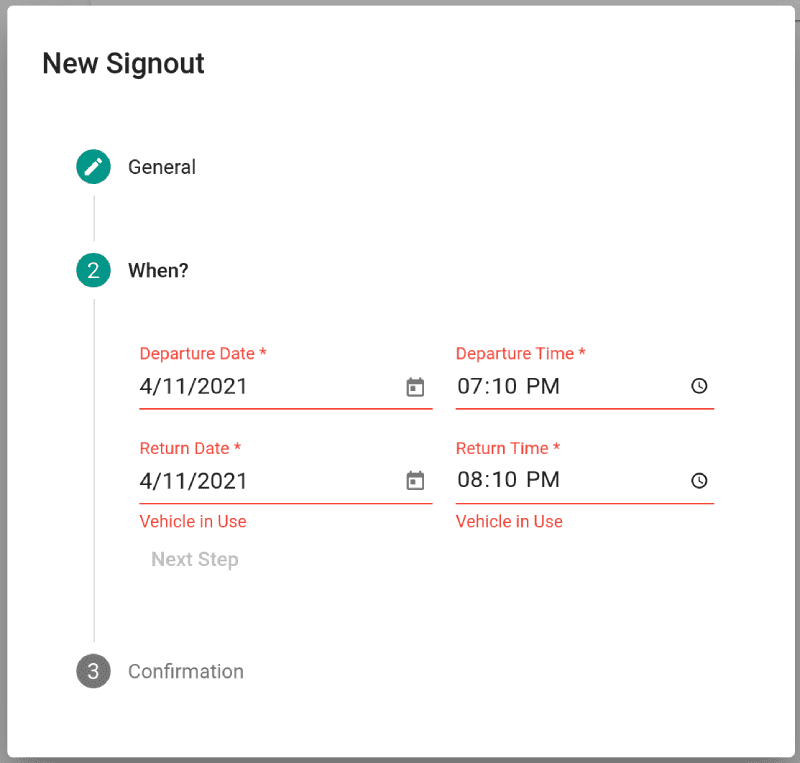The height and width of the screenshot is (763, 800).
Task: Open the Return Time clock picker icon
Action: point(699,480)
